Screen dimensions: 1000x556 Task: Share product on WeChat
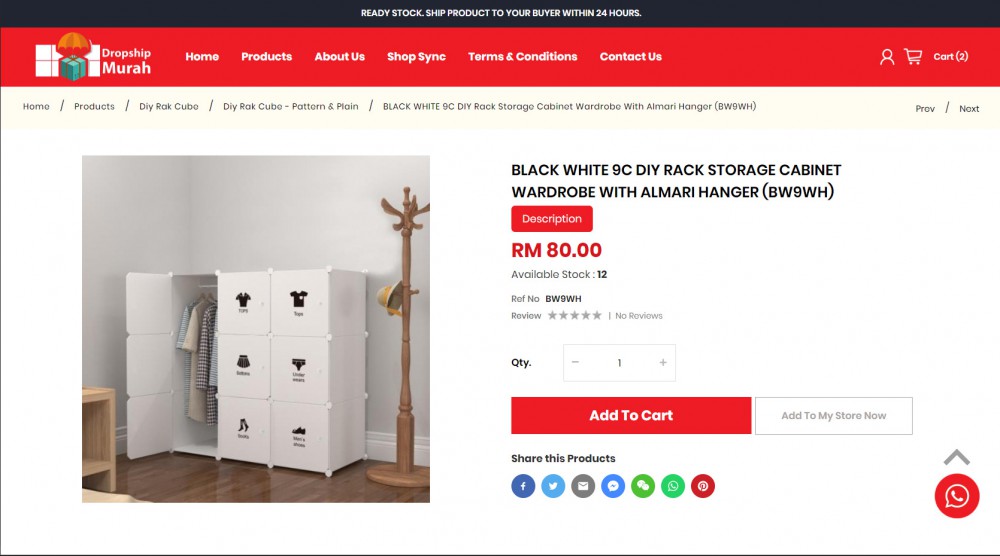tap(643, 486)
